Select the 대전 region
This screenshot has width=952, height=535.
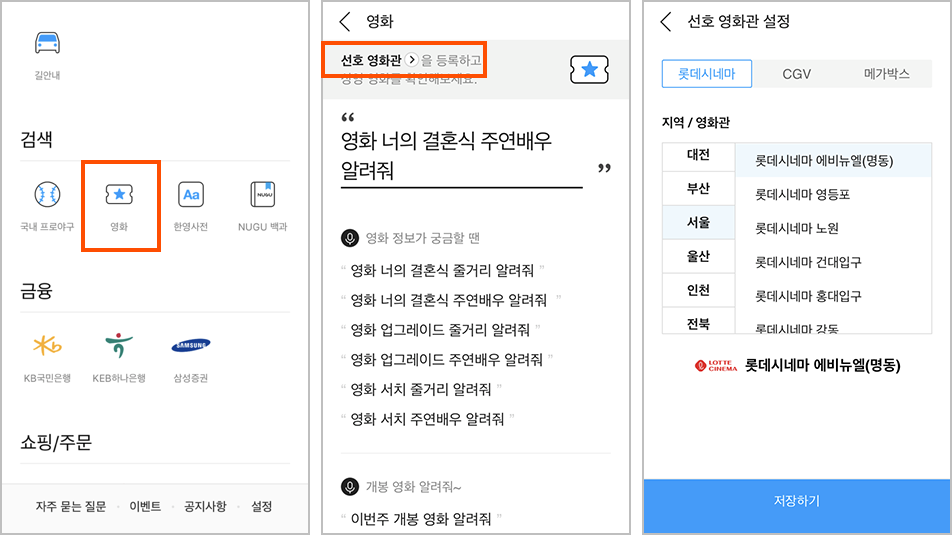pos(698,155)
